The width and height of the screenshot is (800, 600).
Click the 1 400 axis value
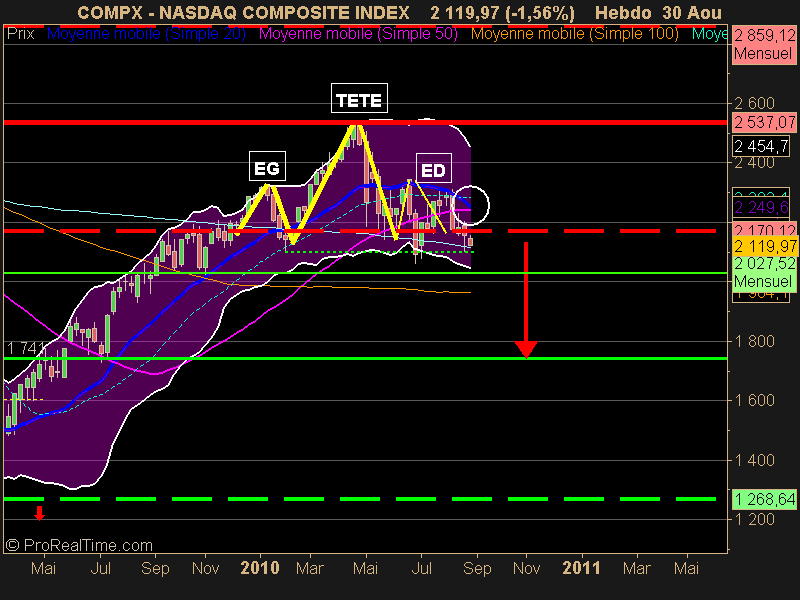click(754, 460)
